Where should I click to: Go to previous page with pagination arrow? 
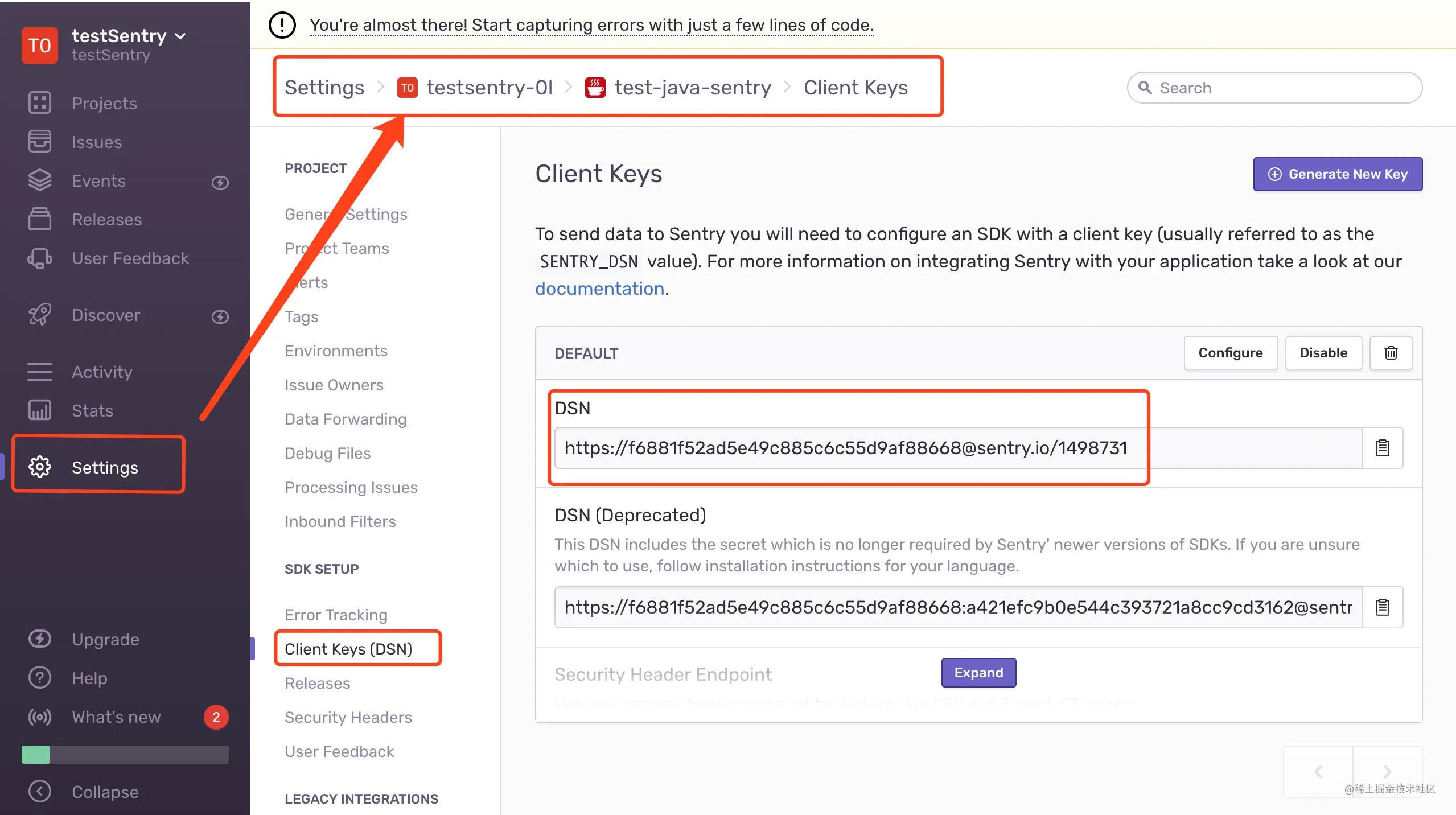tap(1318, 772)
